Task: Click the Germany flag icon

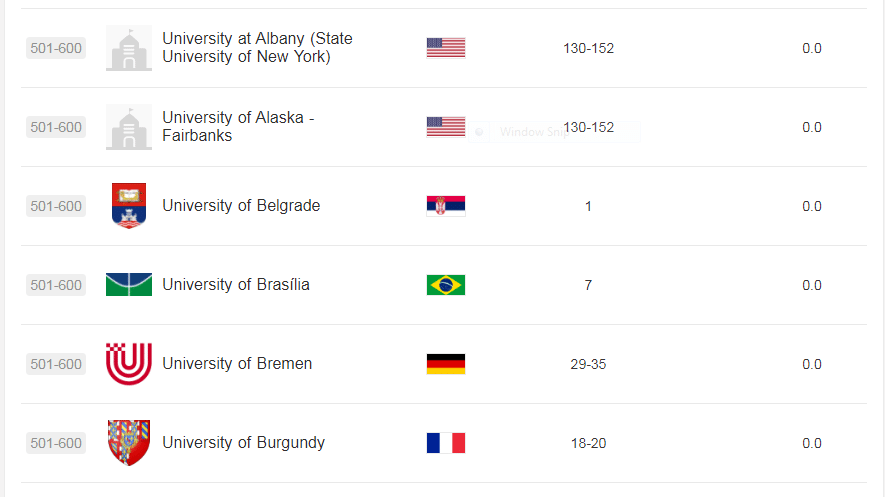Action: 445,364
